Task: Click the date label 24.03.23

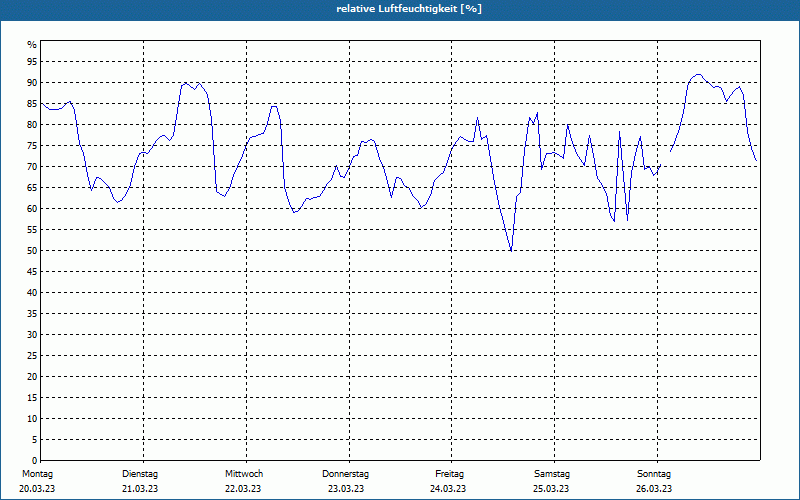Action: tap(448, 489)
